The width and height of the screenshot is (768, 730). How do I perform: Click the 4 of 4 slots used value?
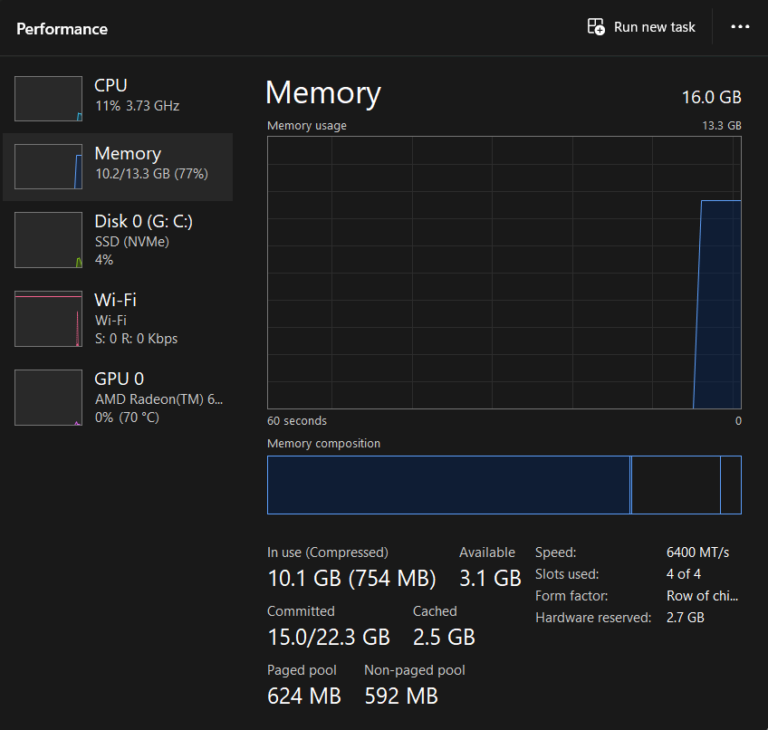point(683,574)
